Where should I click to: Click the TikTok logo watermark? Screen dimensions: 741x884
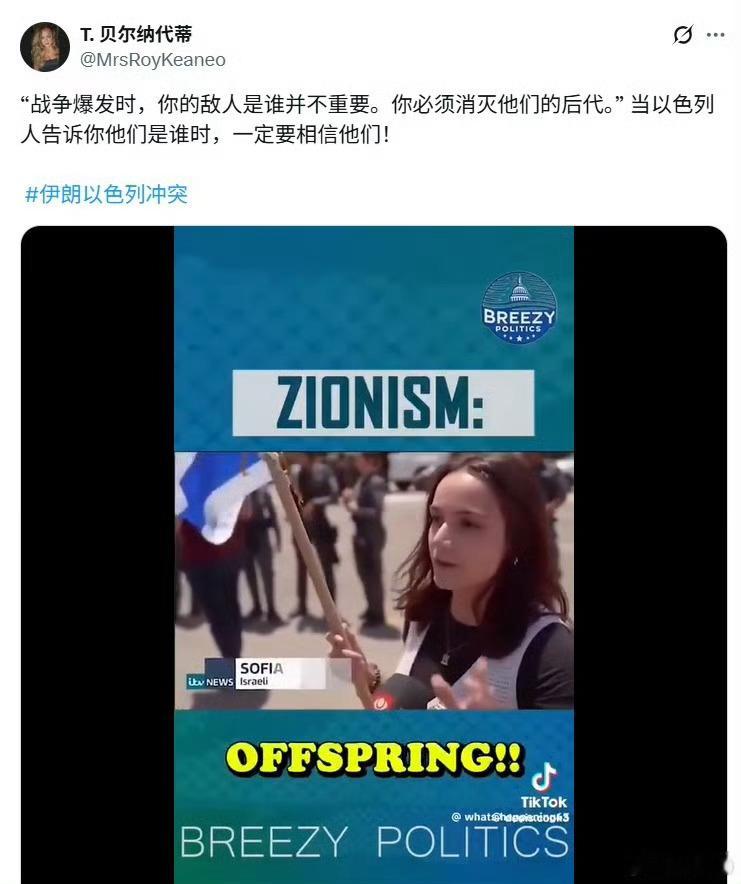(544, 785)
